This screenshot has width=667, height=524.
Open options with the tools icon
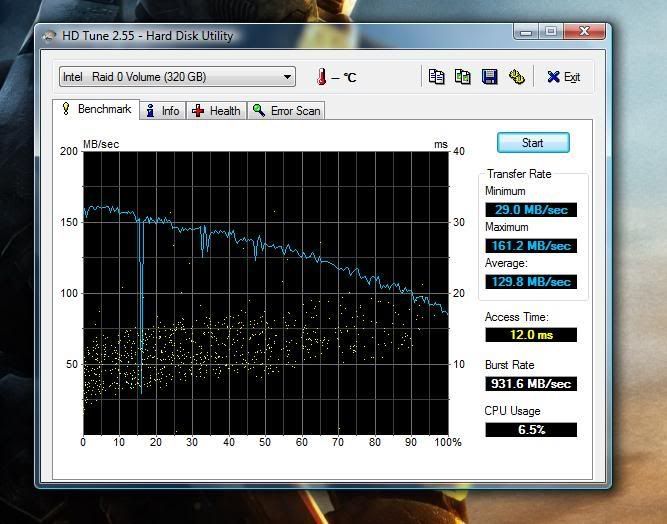tap(516, 77)
